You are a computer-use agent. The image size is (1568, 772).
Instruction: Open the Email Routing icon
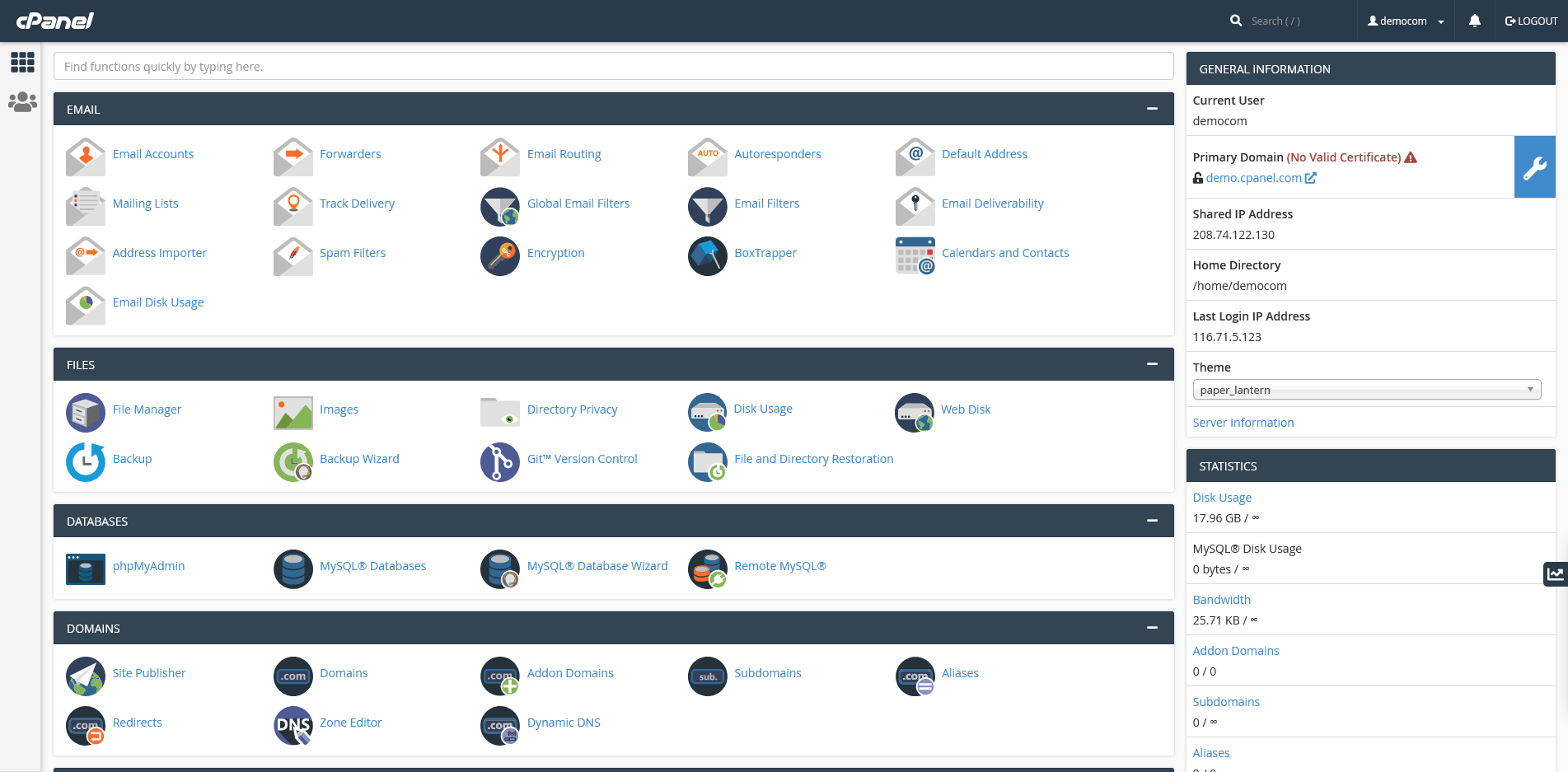click(x=500, y=157)
